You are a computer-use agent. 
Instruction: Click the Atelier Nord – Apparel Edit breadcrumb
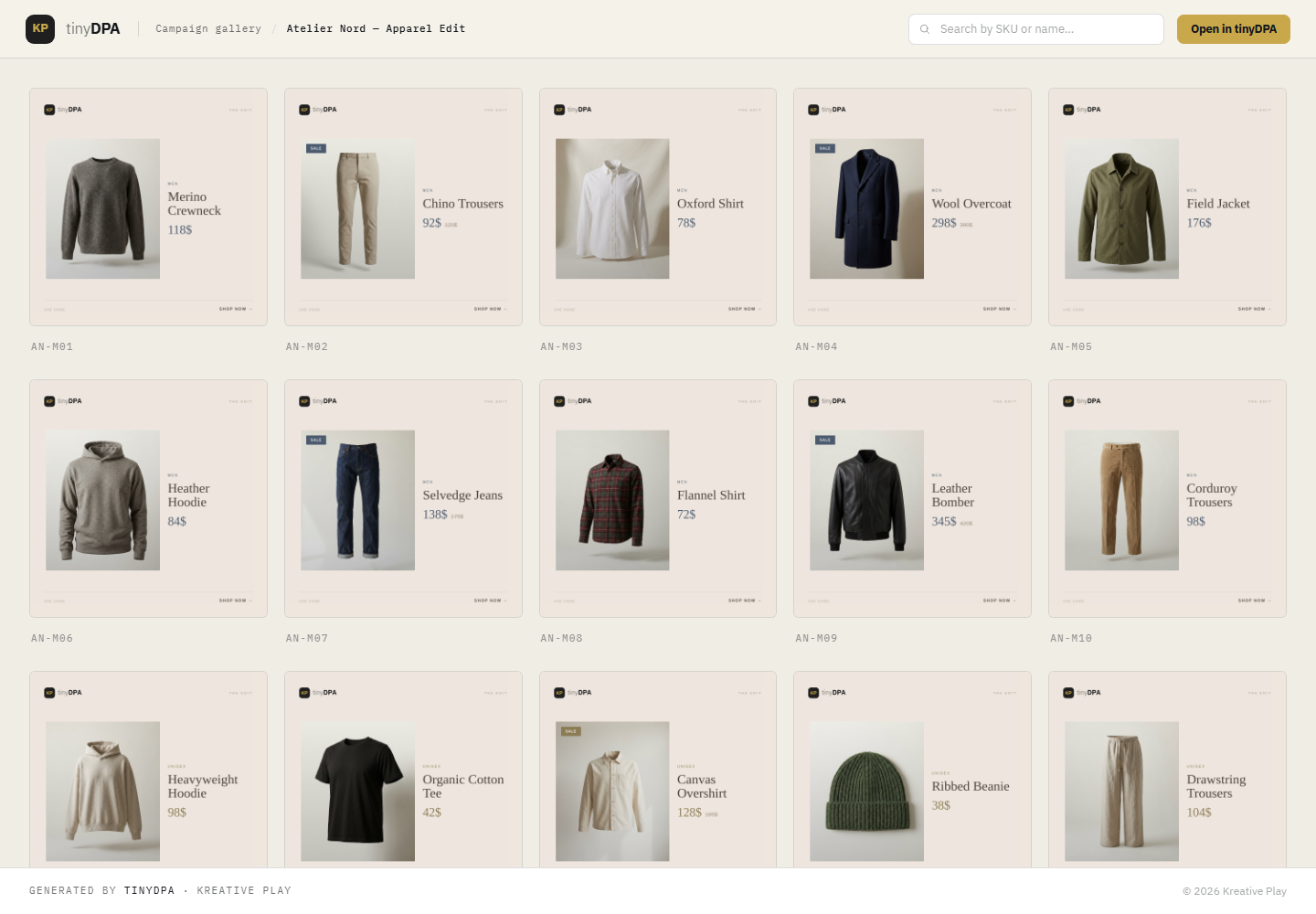click(x=376, y=29)
